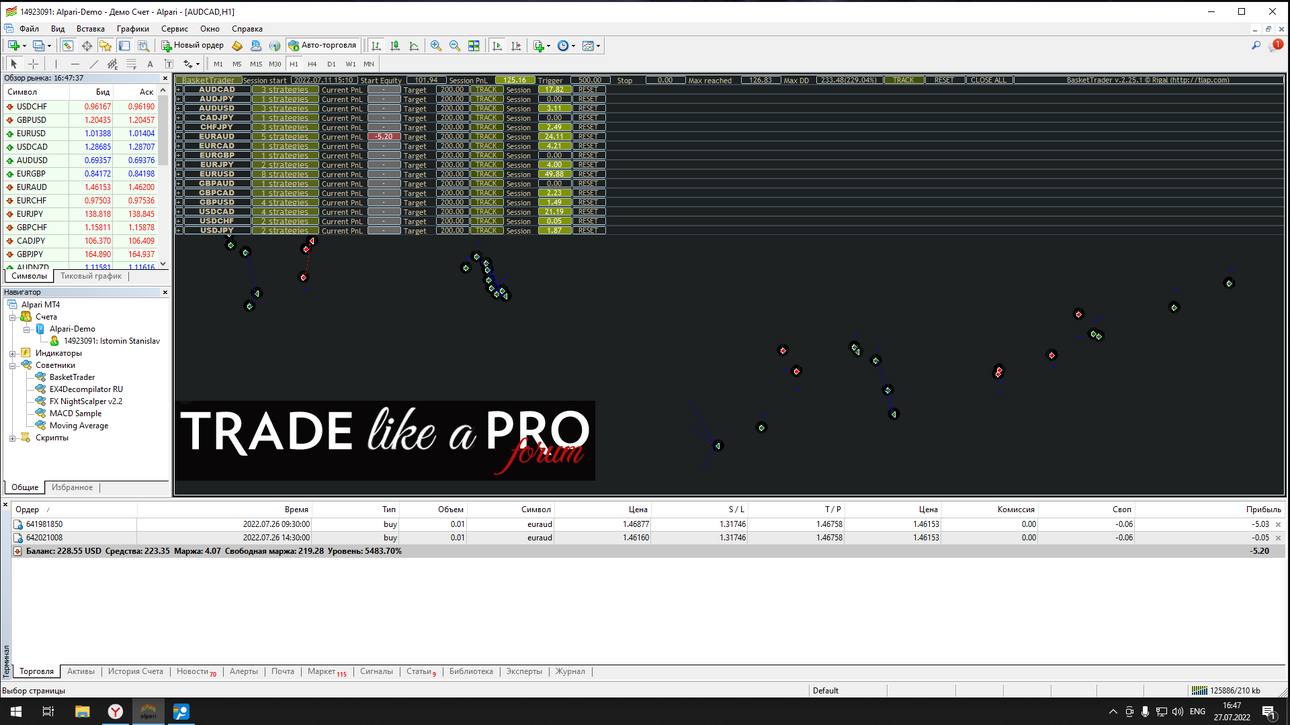Open the Эксперты terminal tab
The width and height of the screenshot is (1290, 725).
(x=524, y=672)
